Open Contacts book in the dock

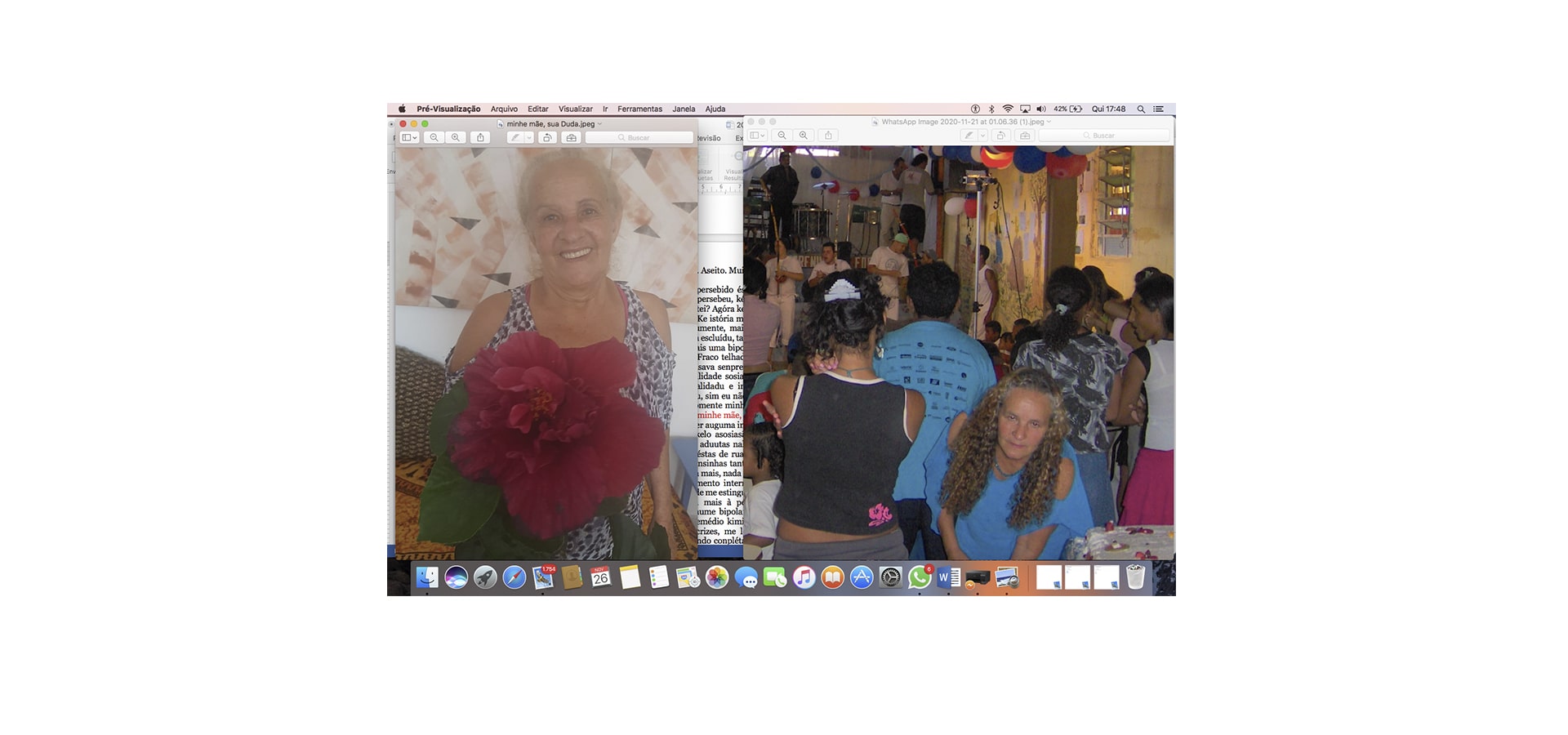click(572, 577)
